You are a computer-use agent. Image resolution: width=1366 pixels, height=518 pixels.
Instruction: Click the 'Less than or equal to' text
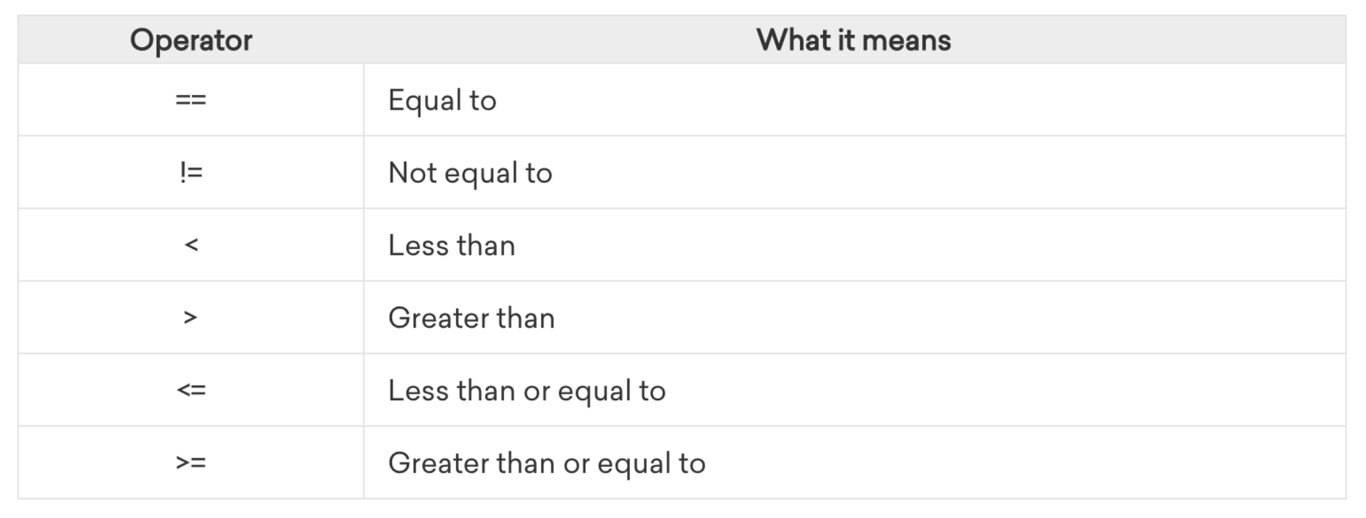point(527,390)
